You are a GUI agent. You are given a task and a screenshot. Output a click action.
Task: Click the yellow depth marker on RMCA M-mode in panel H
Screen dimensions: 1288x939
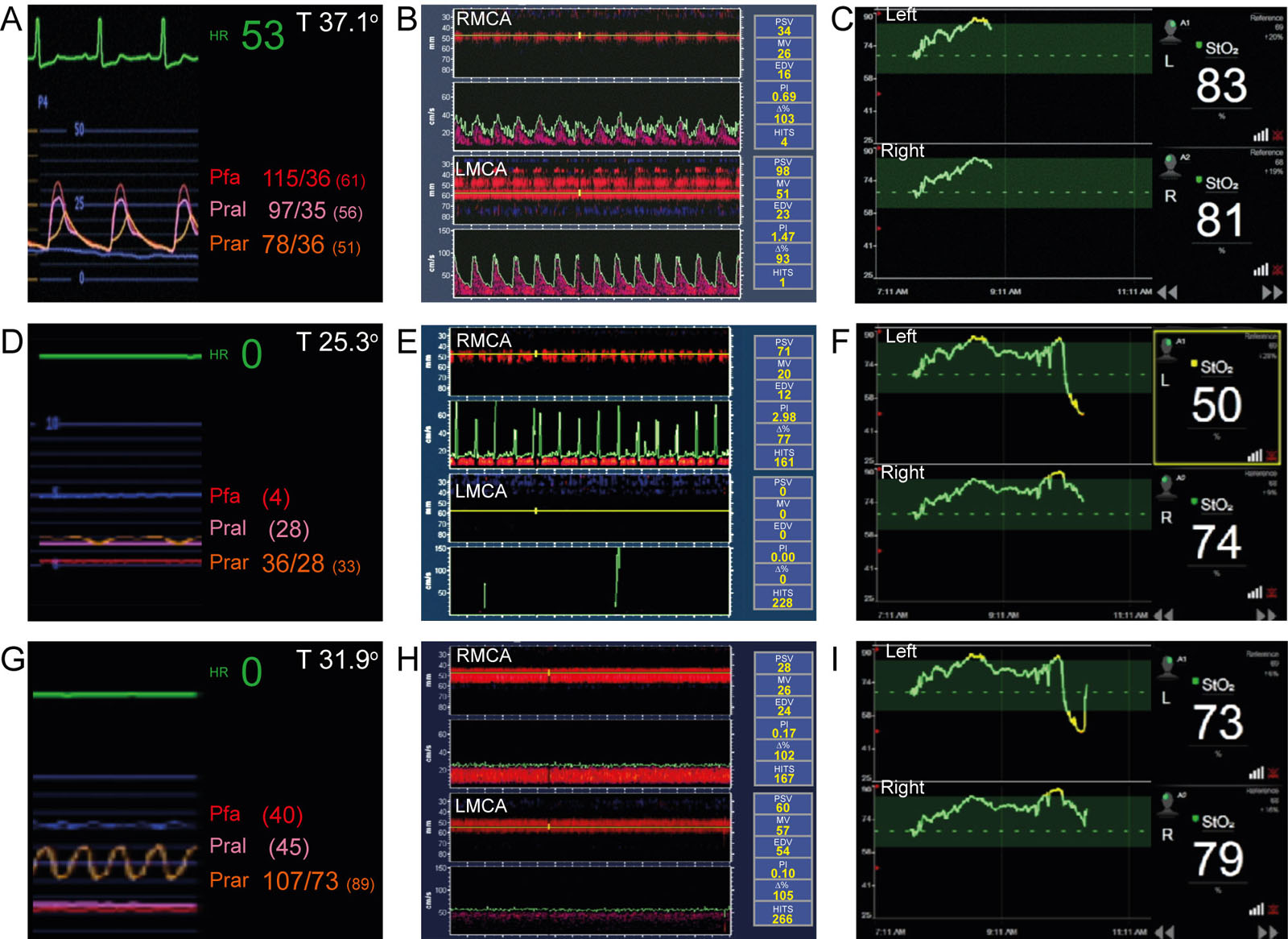(x=549, y=672)
